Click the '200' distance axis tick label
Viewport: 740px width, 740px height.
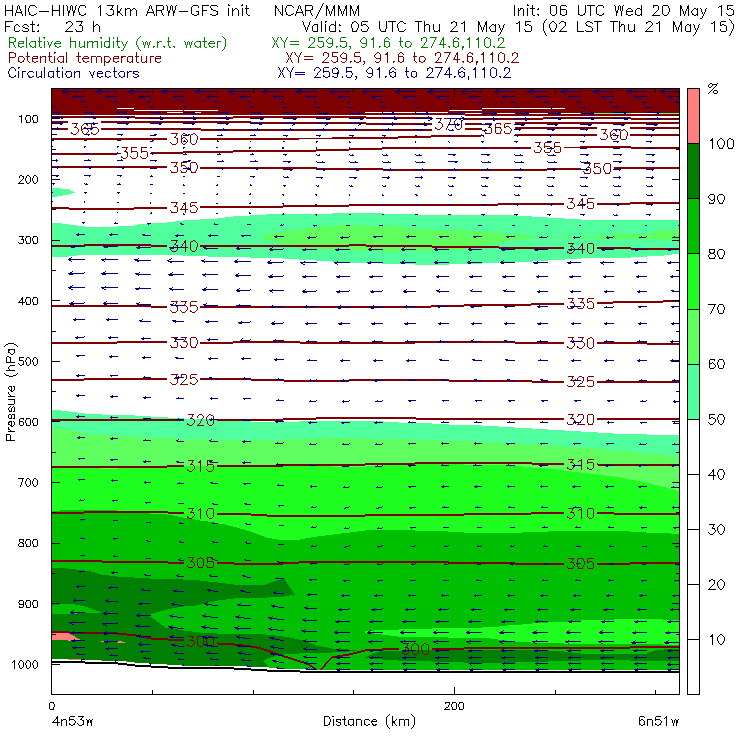[454, 706]
